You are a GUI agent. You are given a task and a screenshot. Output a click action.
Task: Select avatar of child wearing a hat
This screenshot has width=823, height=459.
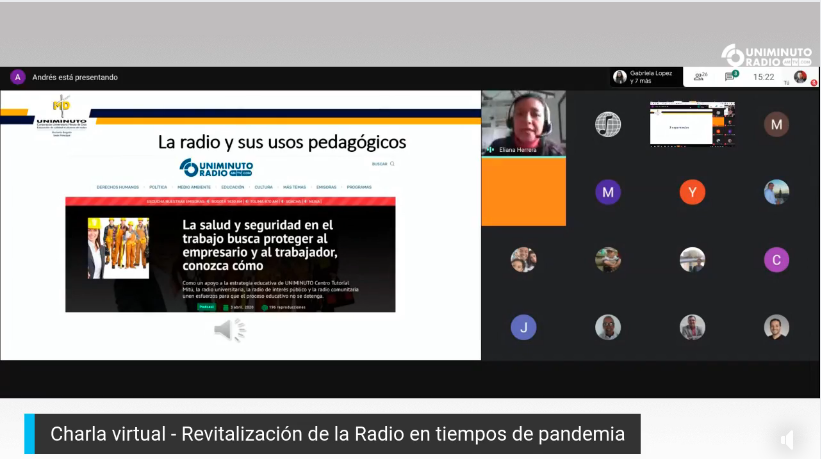pyautogui.click(x=608, y=260)
